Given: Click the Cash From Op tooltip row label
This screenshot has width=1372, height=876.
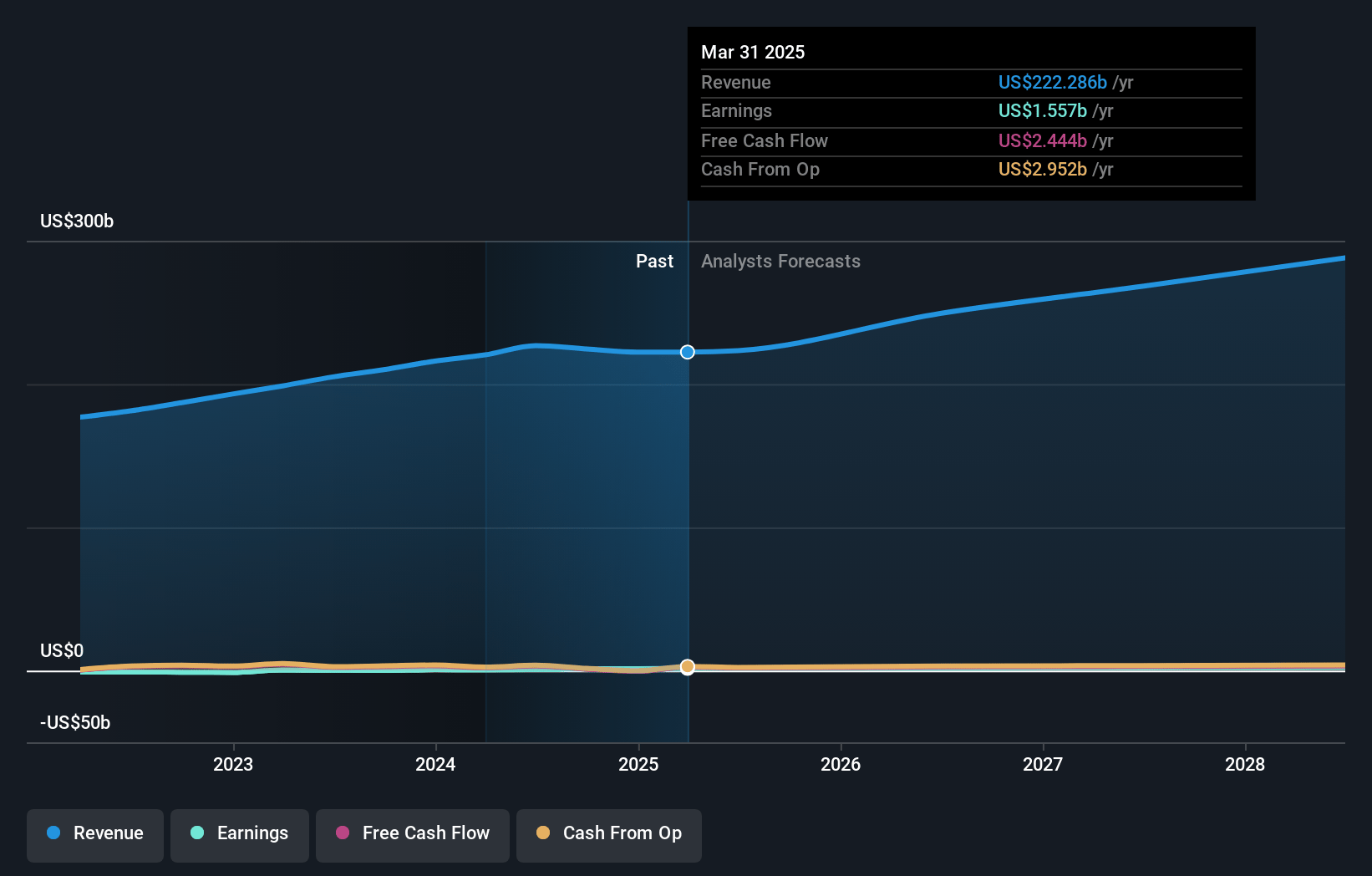Looking at the screenshot, I should click(760, 169).
